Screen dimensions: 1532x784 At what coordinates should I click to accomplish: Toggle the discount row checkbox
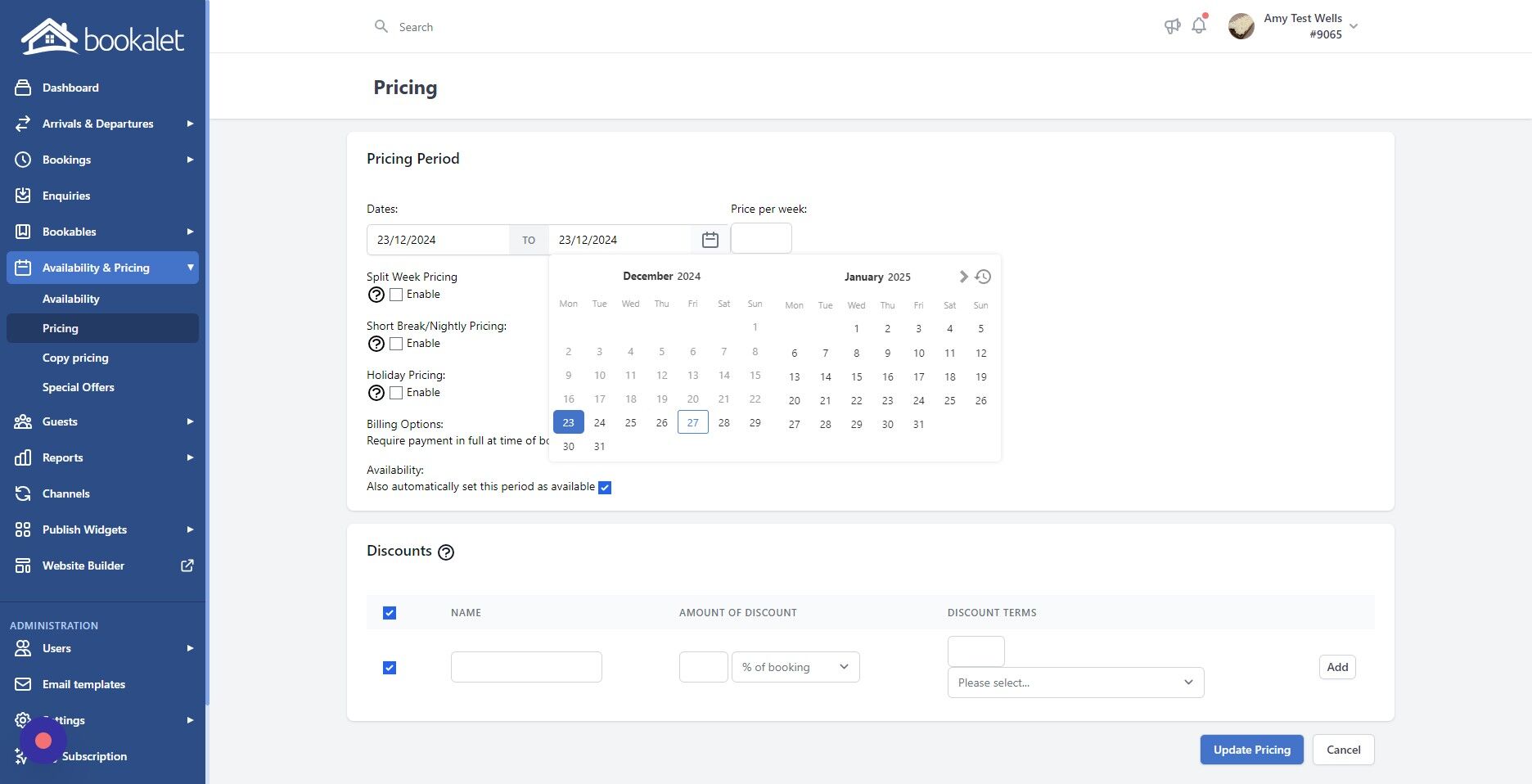[x=390, y=668]
